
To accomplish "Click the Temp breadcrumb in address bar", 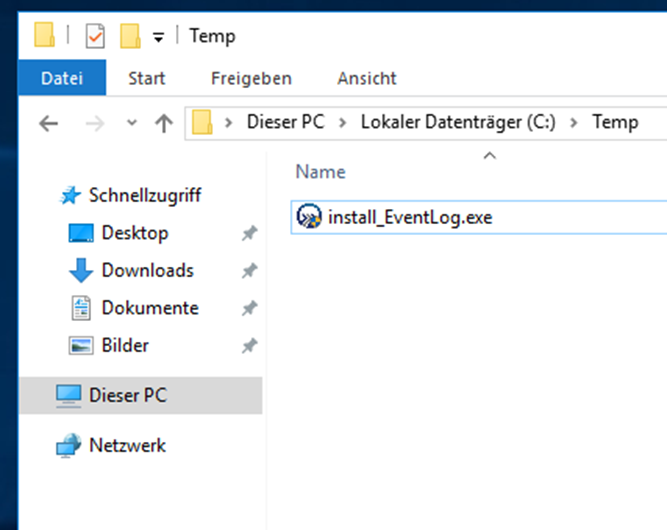I will pyautogui.click(x=615, y=122).
